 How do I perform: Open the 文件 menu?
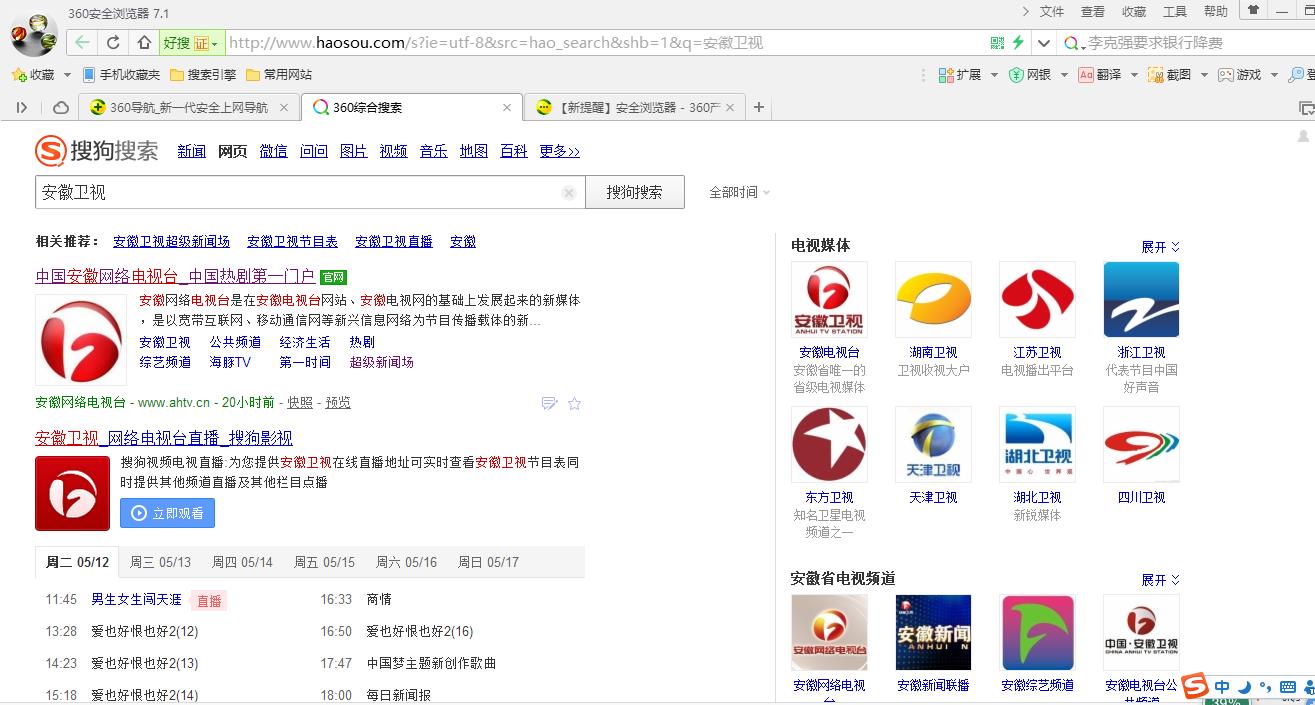[x=1052, y=12]
